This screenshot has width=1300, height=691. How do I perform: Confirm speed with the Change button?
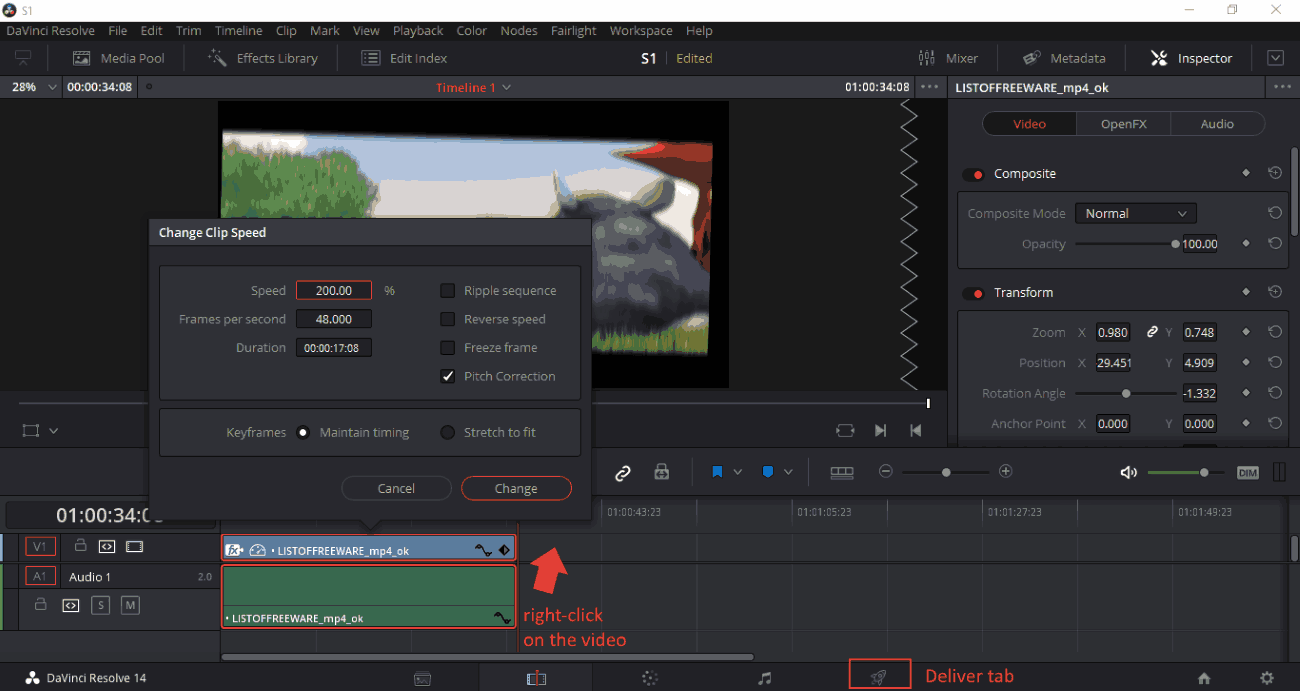[516, 488]
